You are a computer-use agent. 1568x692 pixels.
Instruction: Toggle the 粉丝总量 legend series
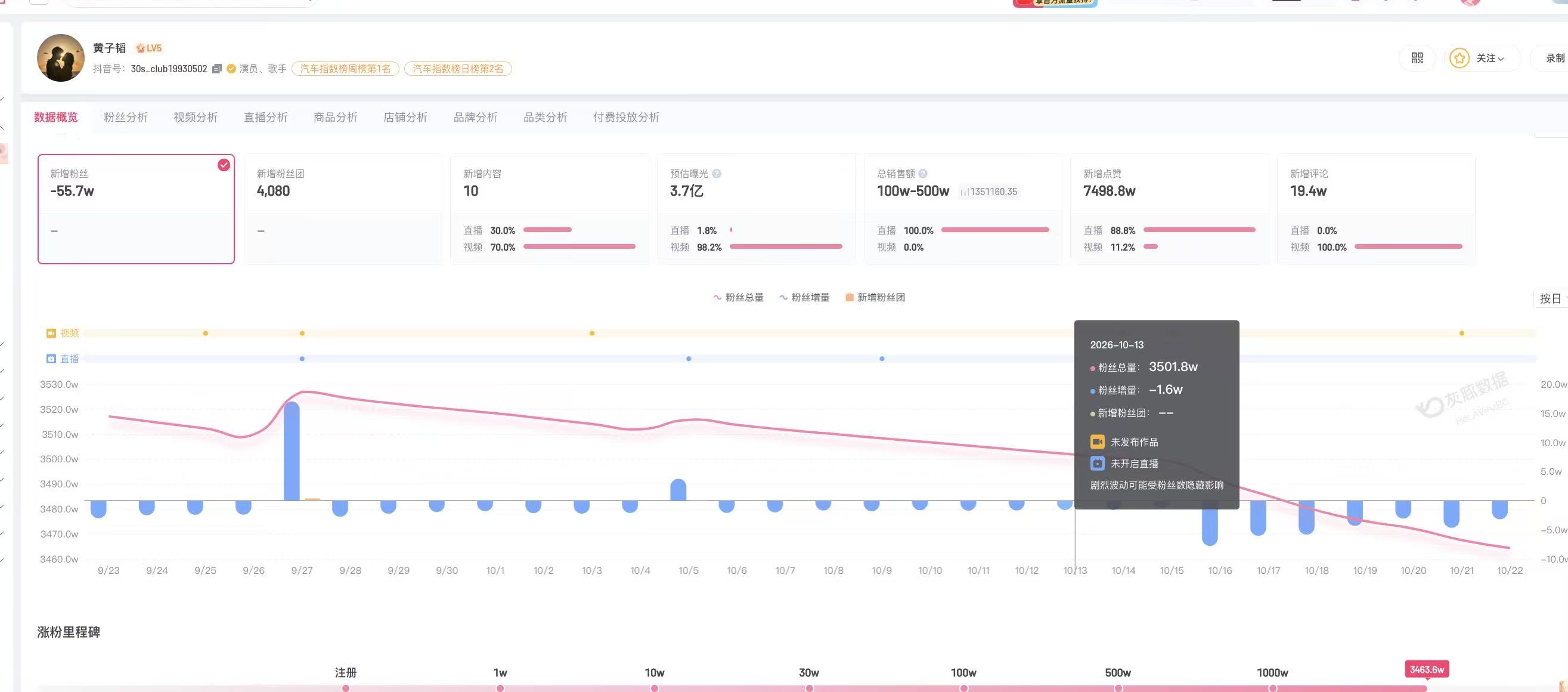tap(737, 297)
